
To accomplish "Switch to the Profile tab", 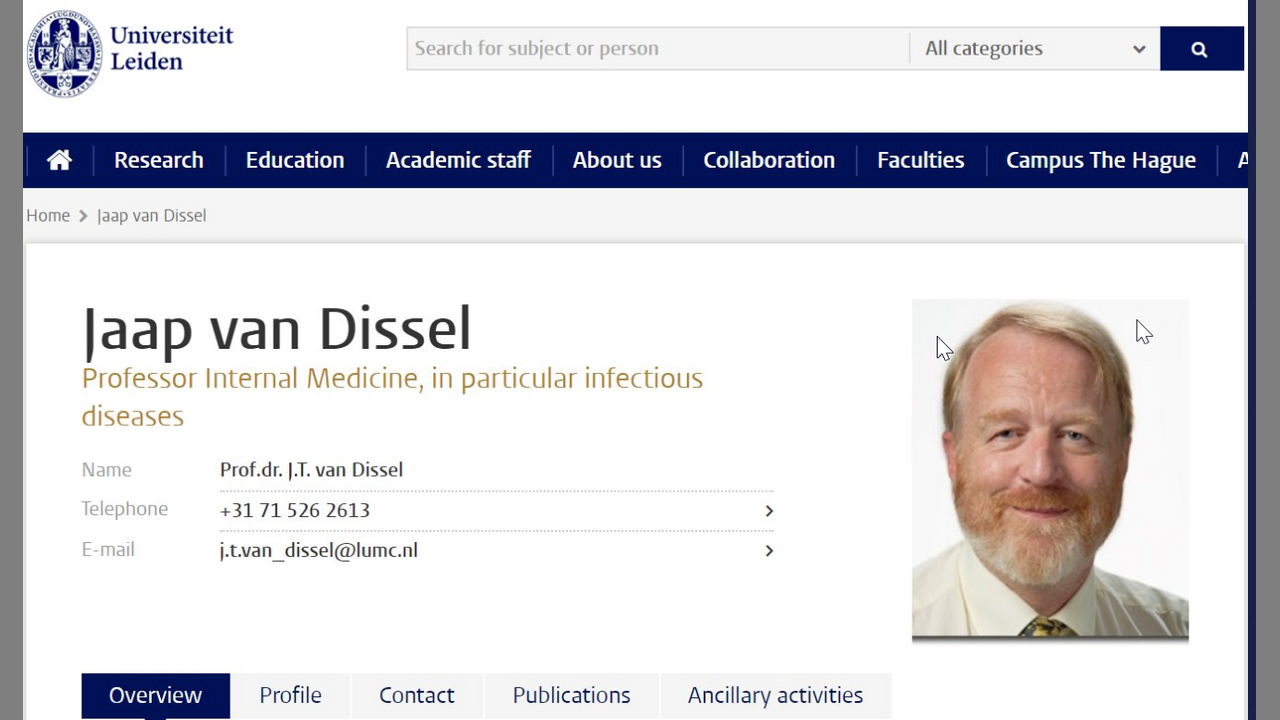I will pyautogui.click(x=290, y=695).
